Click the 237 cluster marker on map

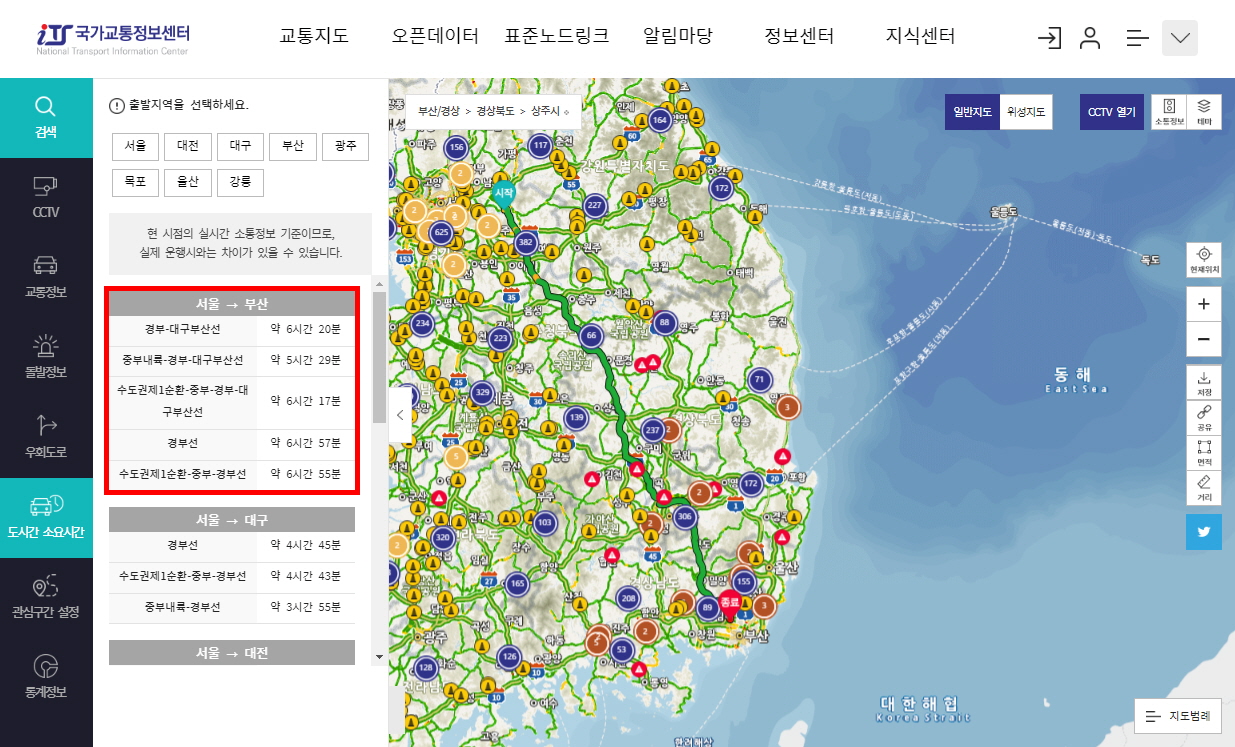pyautogui.click(x=652, y=430)
